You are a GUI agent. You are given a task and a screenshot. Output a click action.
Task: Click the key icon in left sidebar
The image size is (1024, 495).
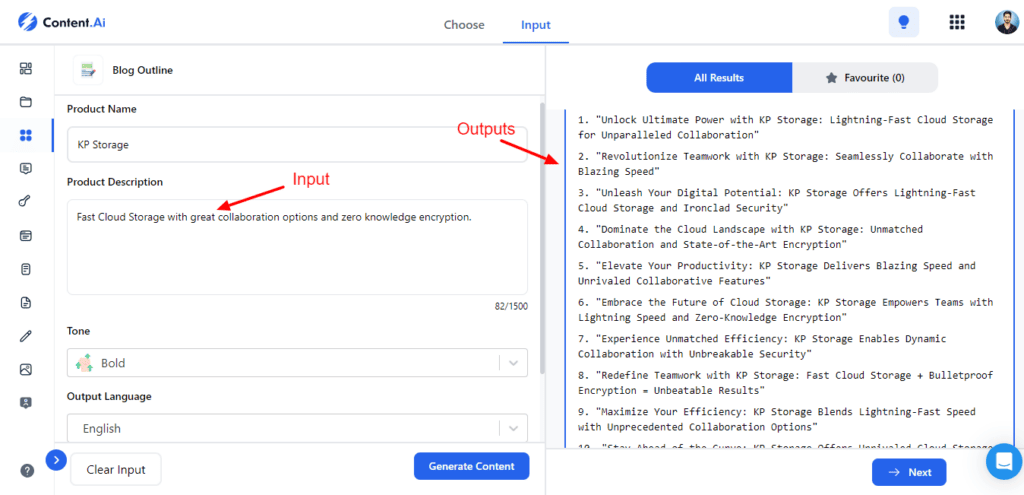(26, 201)
